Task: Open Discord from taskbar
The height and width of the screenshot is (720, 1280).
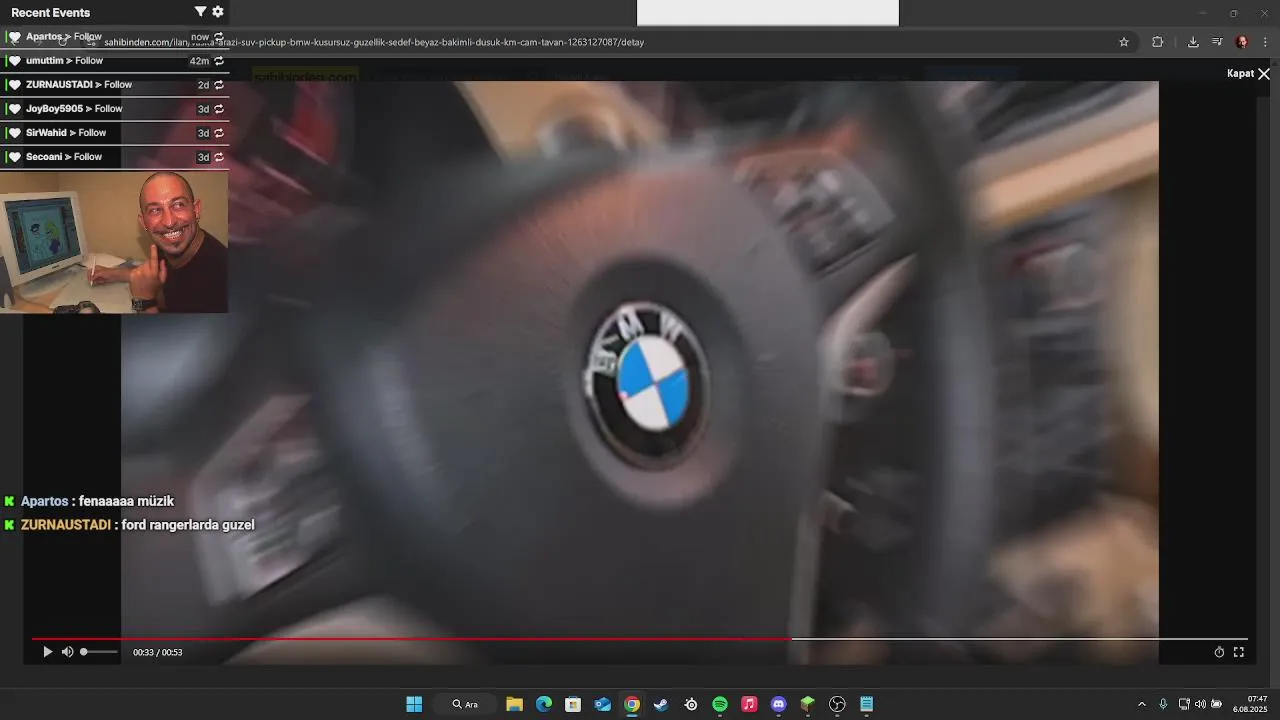Action: [x=779, y=704]
